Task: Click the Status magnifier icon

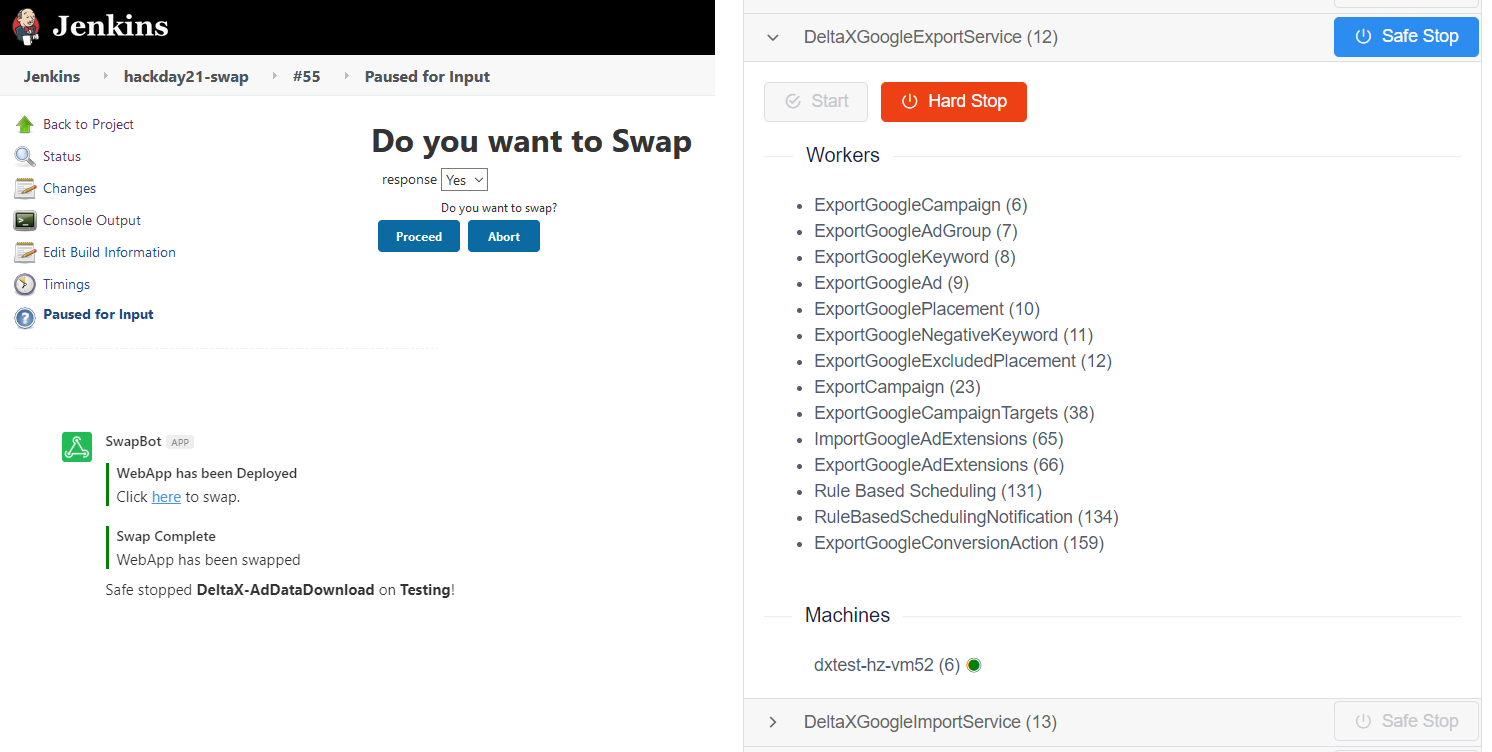Action: pos(25,156)
